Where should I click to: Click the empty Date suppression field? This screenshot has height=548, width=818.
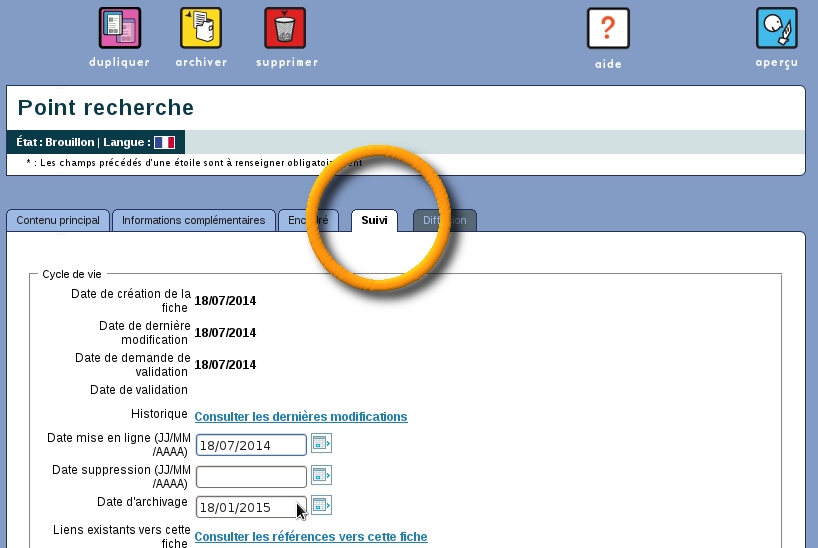pyautogui.click(x=251, y=477)
